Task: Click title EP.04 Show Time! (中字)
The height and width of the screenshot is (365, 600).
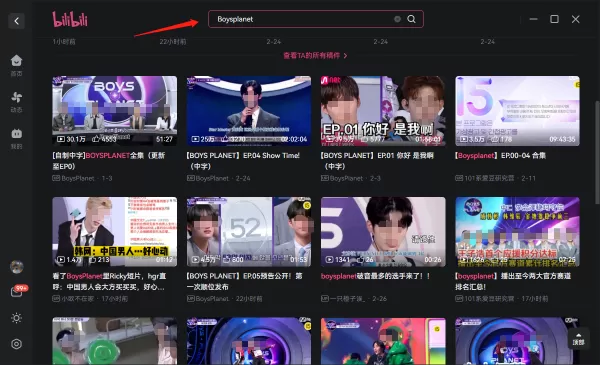Action: point(243,161)
